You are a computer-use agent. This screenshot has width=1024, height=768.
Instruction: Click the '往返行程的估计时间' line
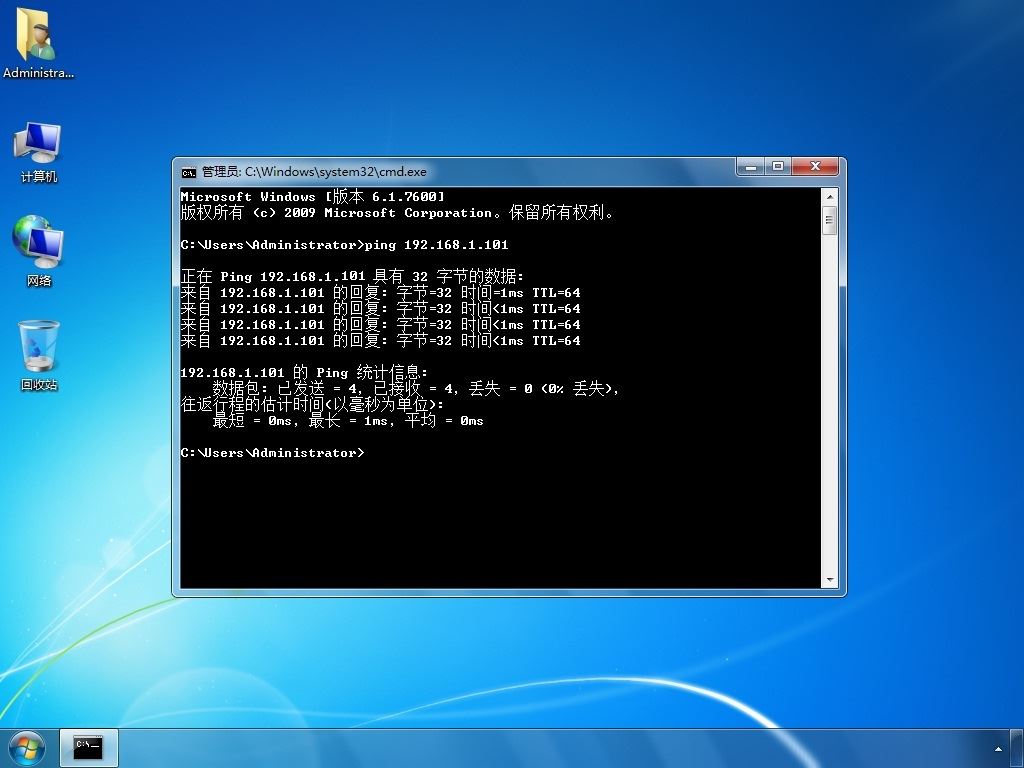coord(312,405)
